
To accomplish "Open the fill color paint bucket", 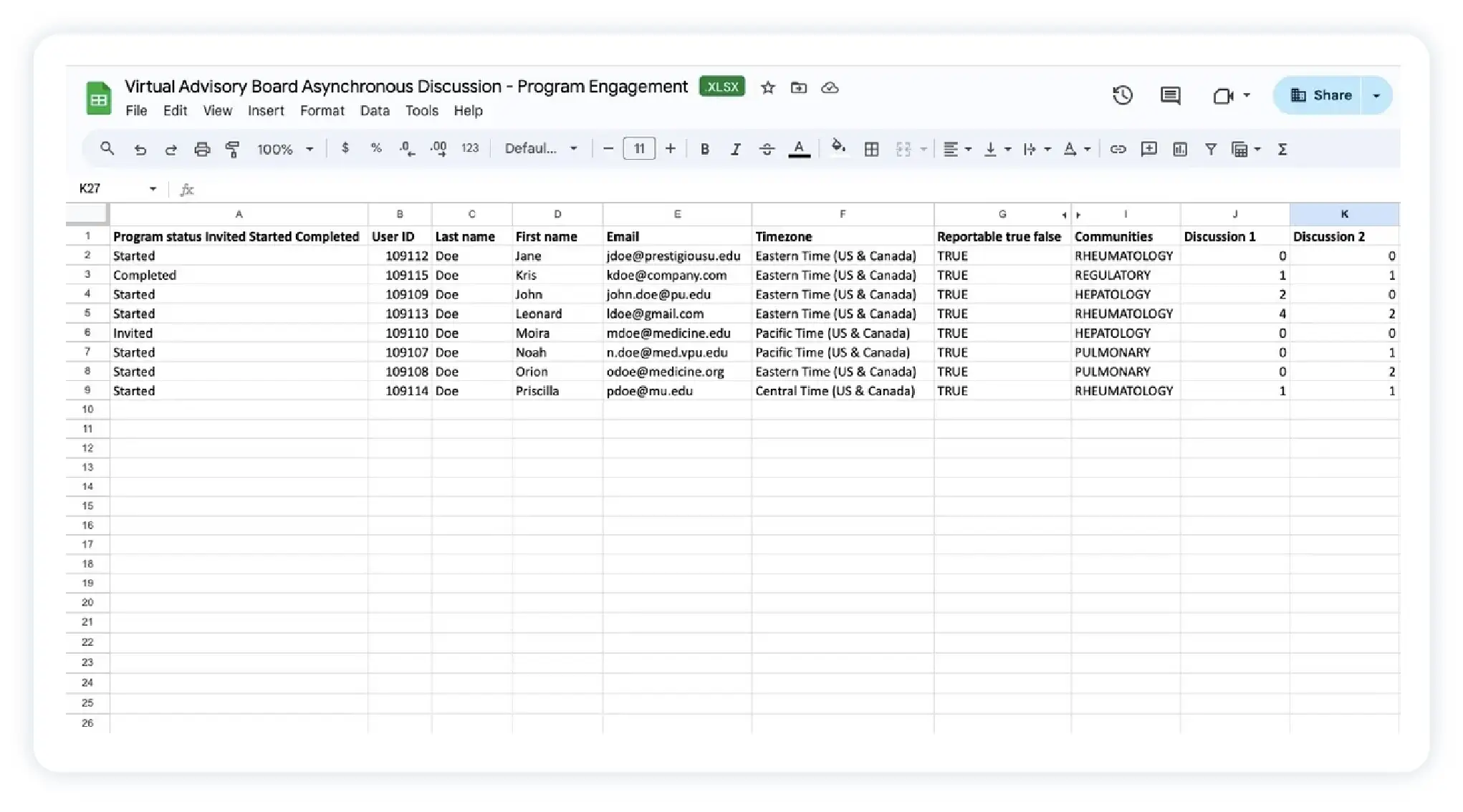I will click(838, 148).
